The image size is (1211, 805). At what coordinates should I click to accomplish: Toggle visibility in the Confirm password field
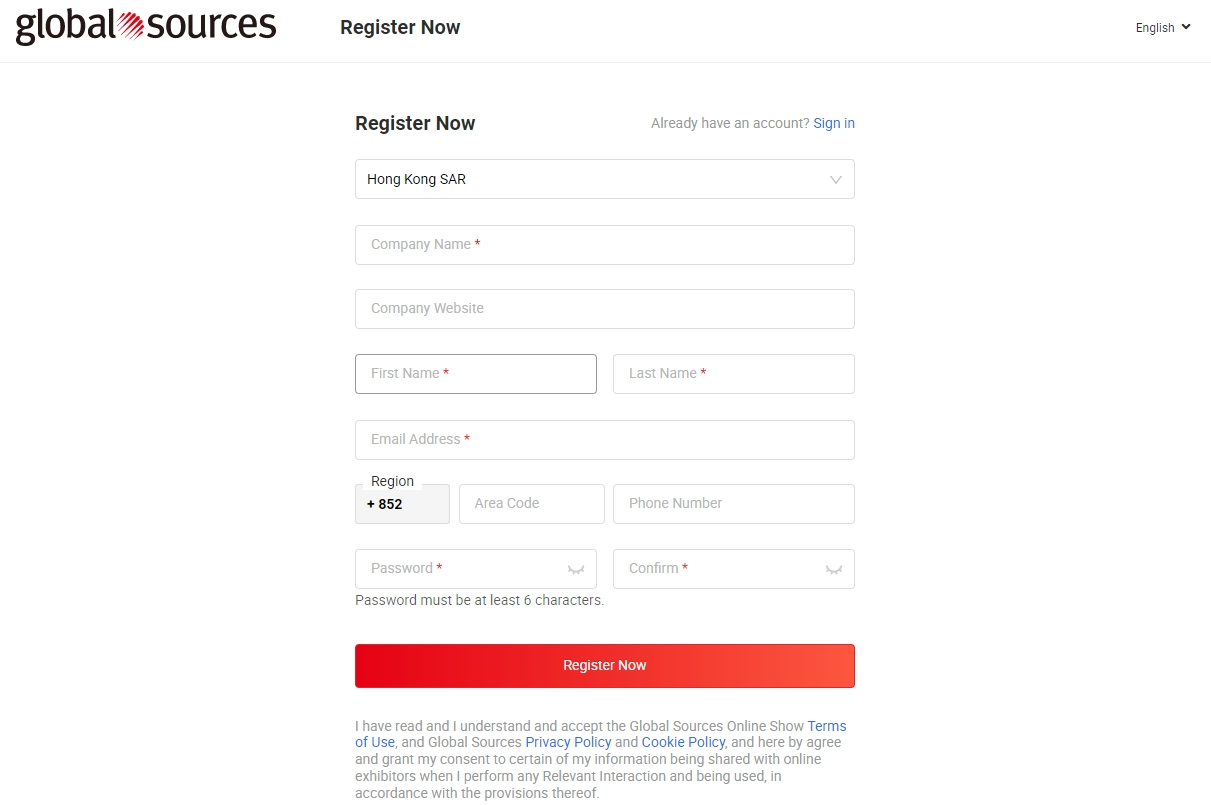point(834,569)
